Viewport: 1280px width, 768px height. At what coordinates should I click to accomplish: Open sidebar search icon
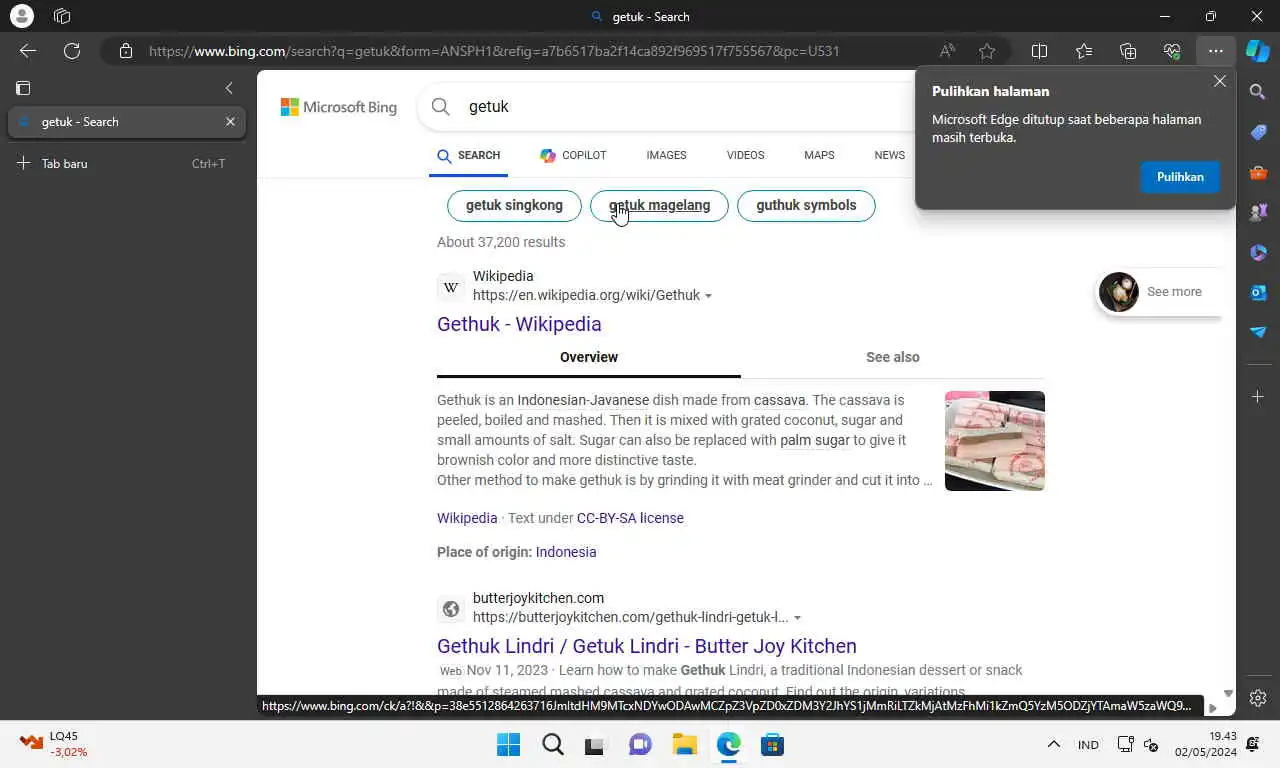(x=1258, y=92)
